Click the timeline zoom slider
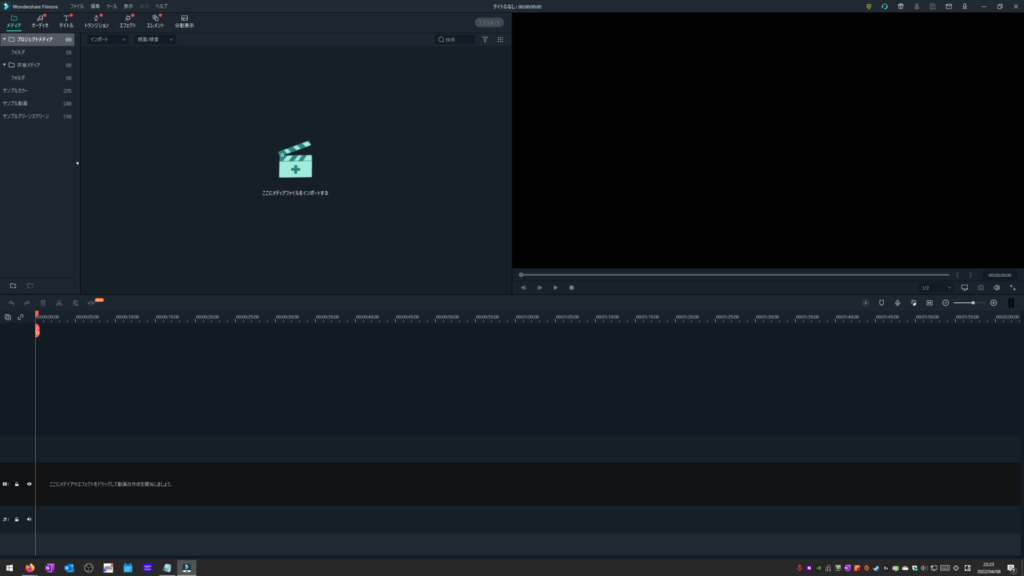This screenshot has height=576, width=1024. pos(969,302)
